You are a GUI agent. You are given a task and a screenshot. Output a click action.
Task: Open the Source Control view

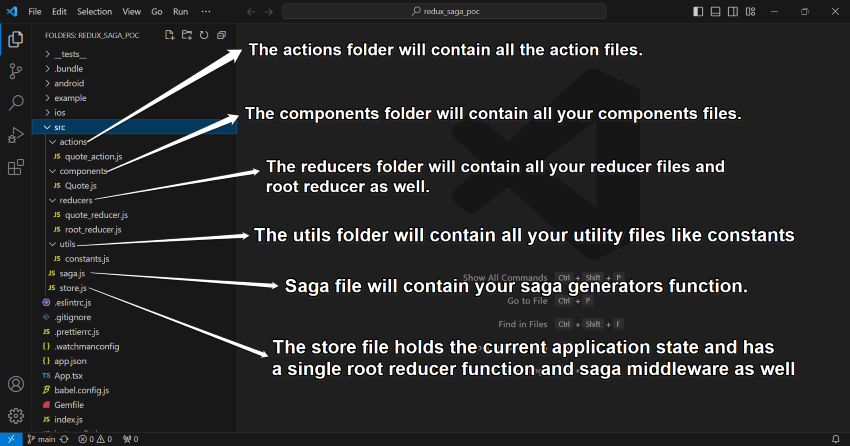[15, 71]
